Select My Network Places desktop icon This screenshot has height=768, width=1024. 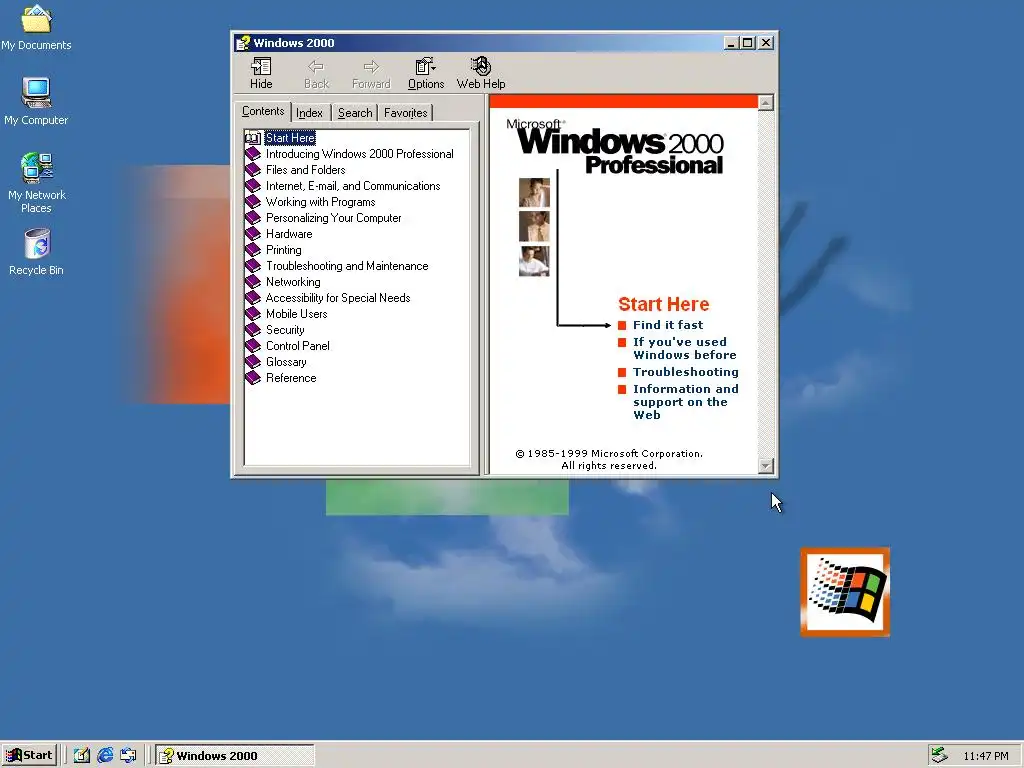(x=36, y=183)
